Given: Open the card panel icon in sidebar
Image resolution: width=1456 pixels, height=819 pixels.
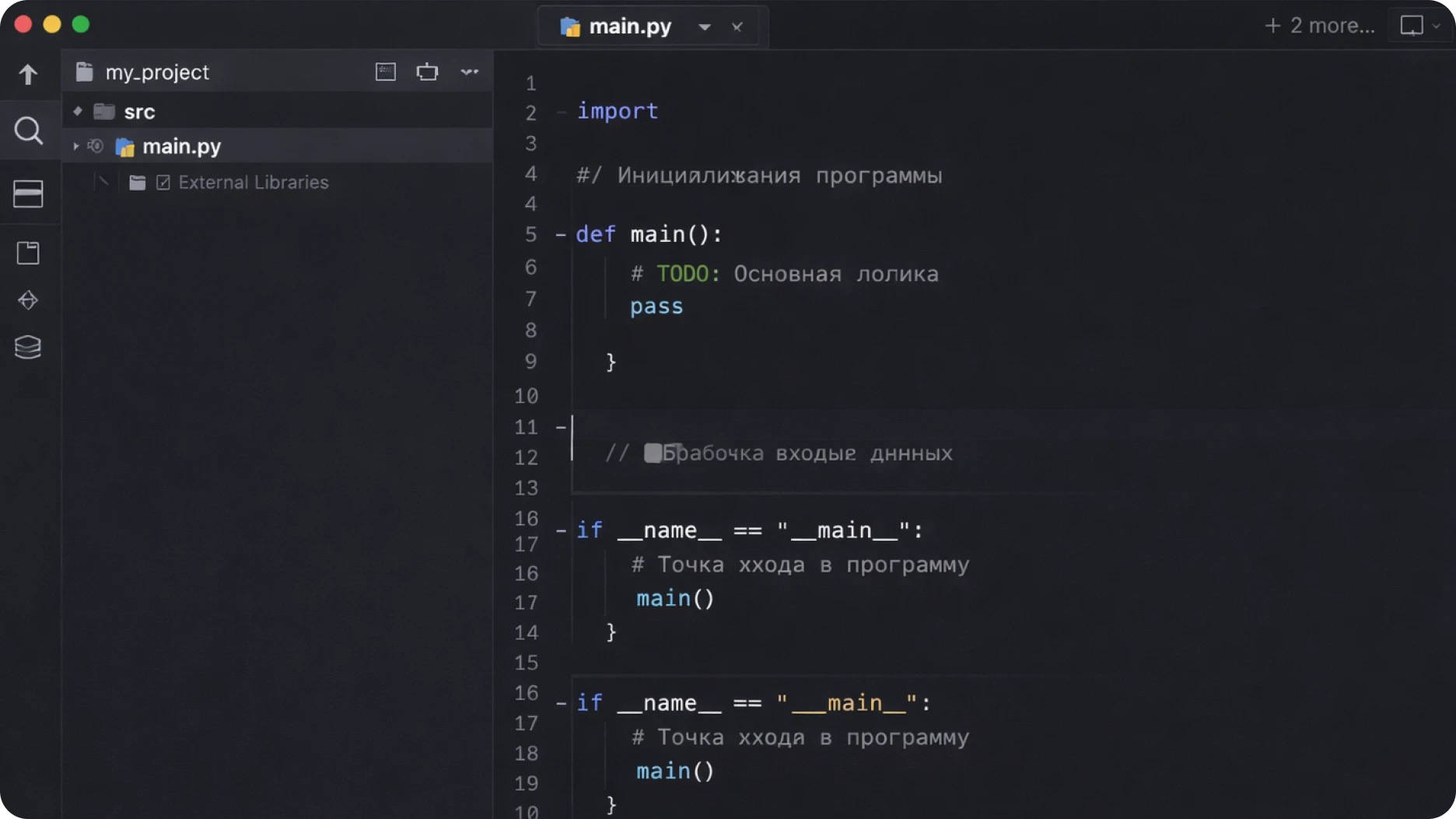Looking at the screenshot, I should point(28,194).
